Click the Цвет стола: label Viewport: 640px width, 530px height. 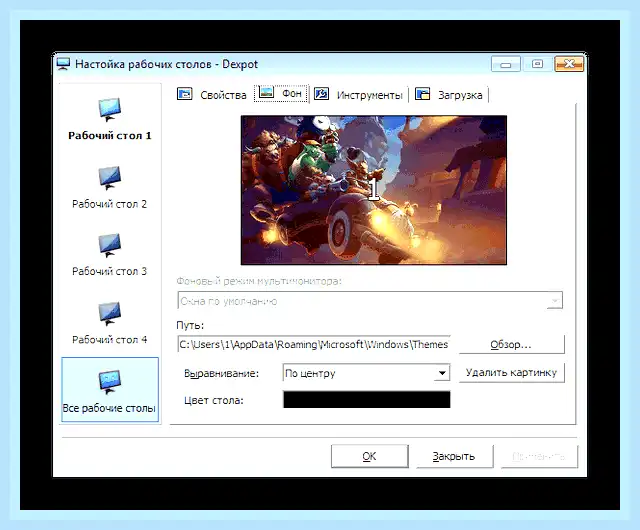coord(213,401)
